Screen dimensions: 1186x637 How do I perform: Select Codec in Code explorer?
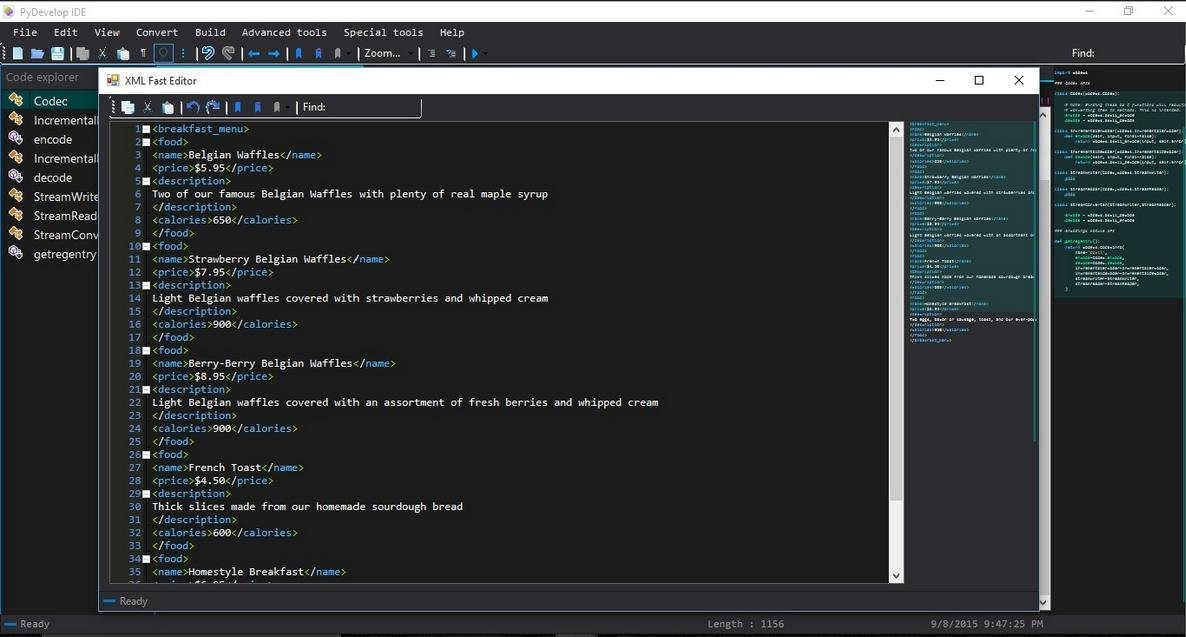(x=50, y=101)
